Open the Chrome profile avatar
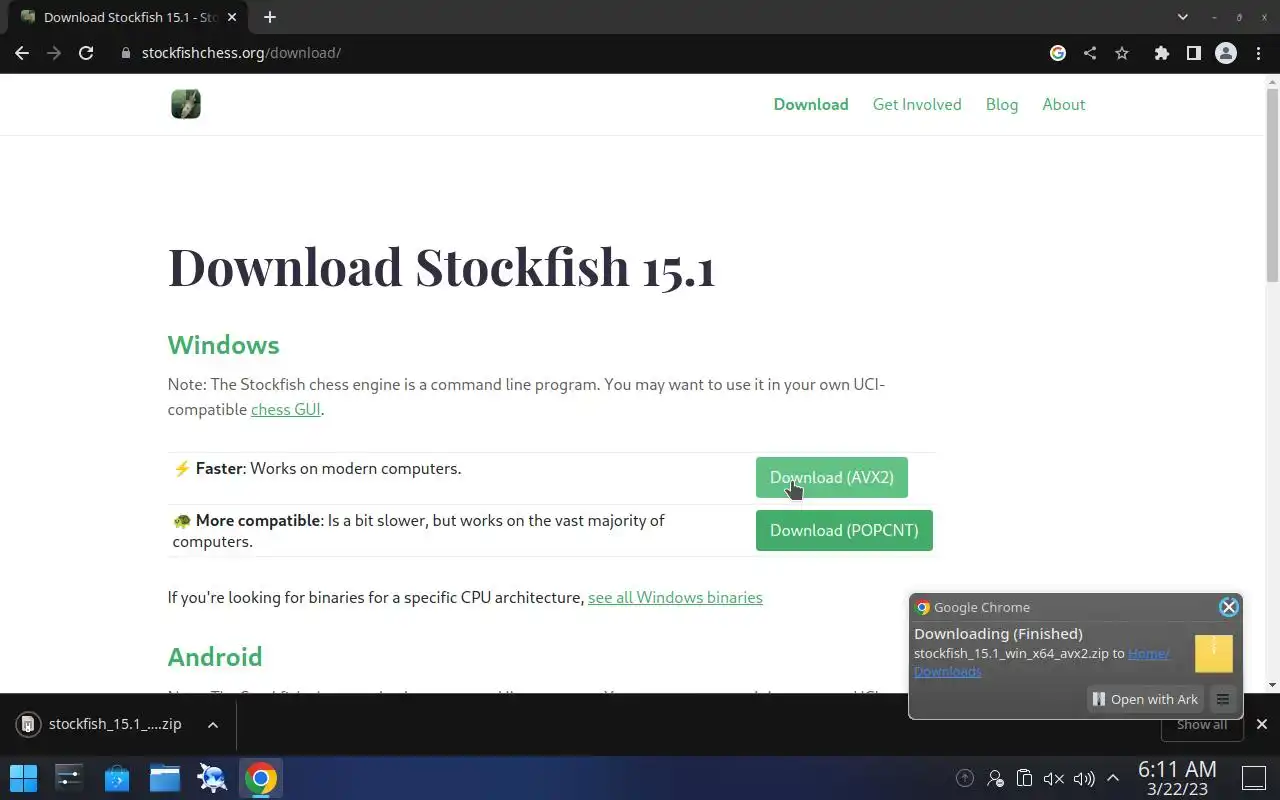Viewport: 1280px width, 800px height. 1226,53
